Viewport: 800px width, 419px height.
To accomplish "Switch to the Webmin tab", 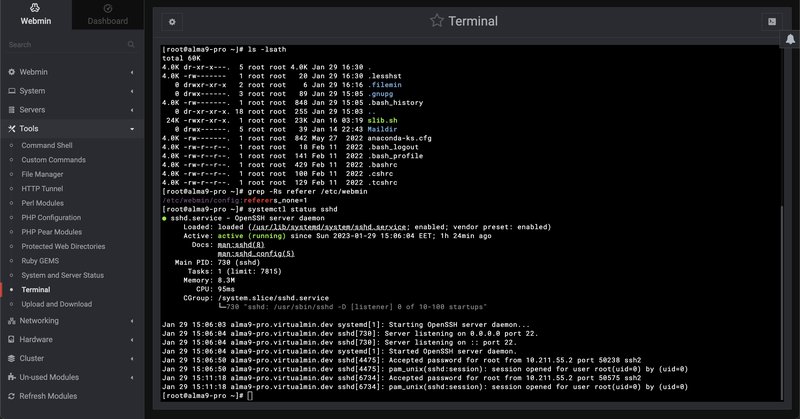I will (35, 14).
